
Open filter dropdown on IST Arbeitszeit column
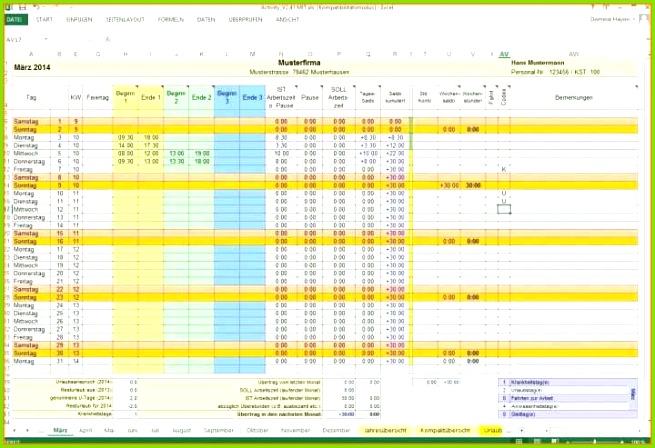[x=296, y=87]
